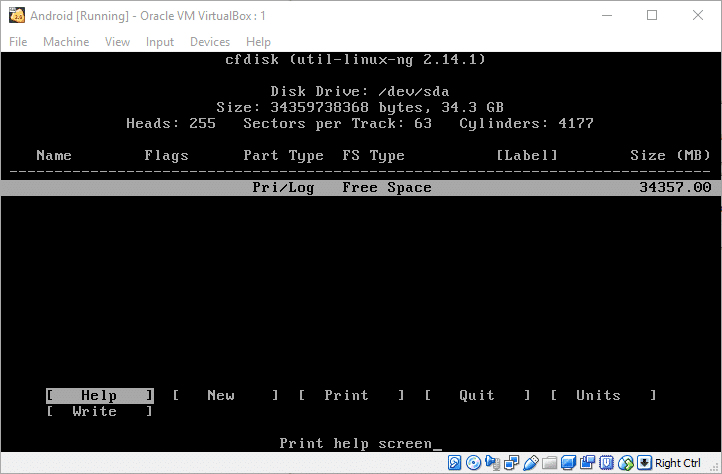Click the hard disk activity status icon
Image resolution: width=722 pixels, height=474 pixels.
(455, 463)
